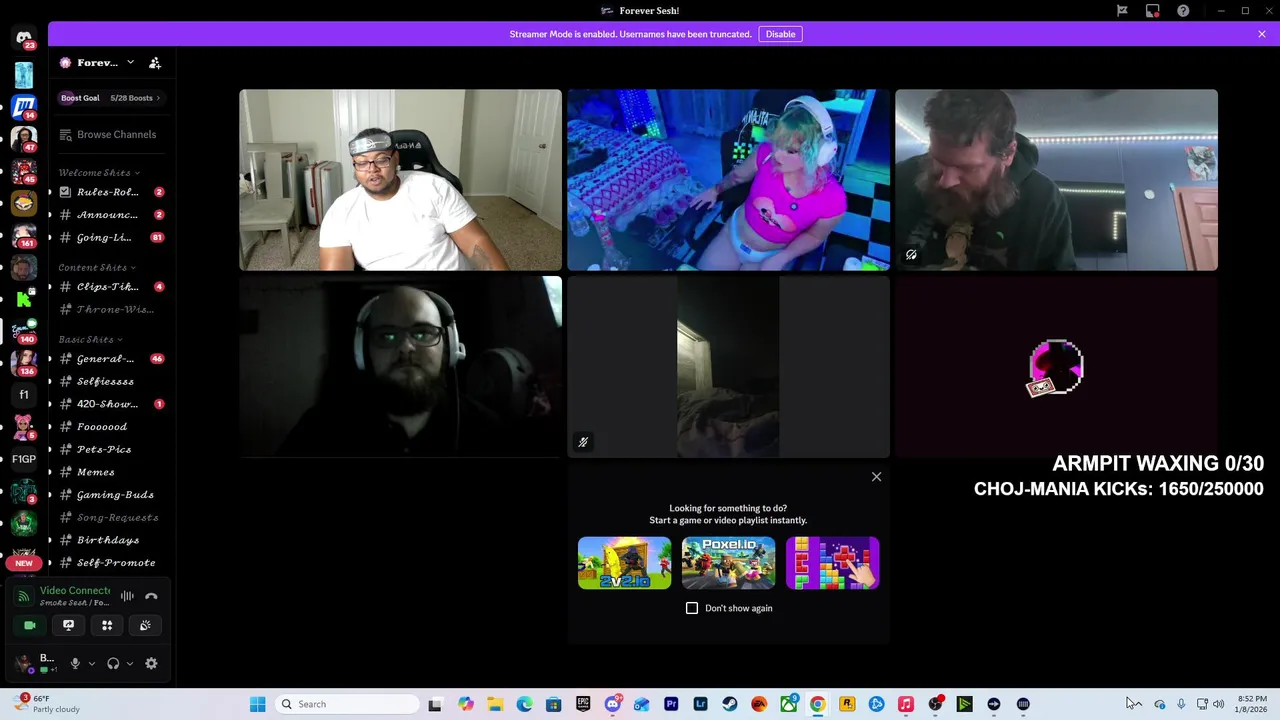1280x720 pixels.
Task: Deafen with the headphones button
Action: [113, 663]
